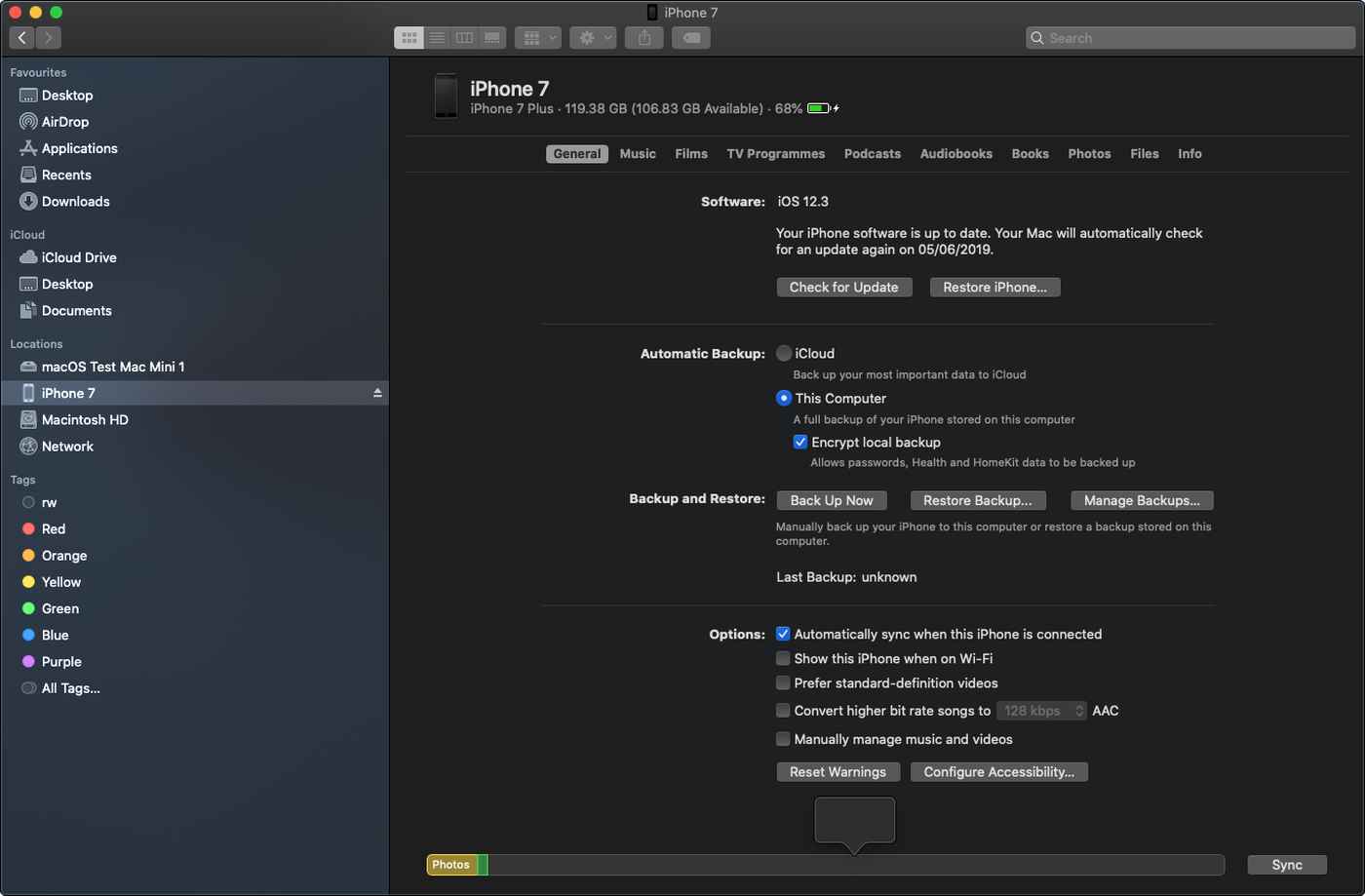
Task: Open the 128 kbps bit rate dropdown
Action: coord(1041,711)
